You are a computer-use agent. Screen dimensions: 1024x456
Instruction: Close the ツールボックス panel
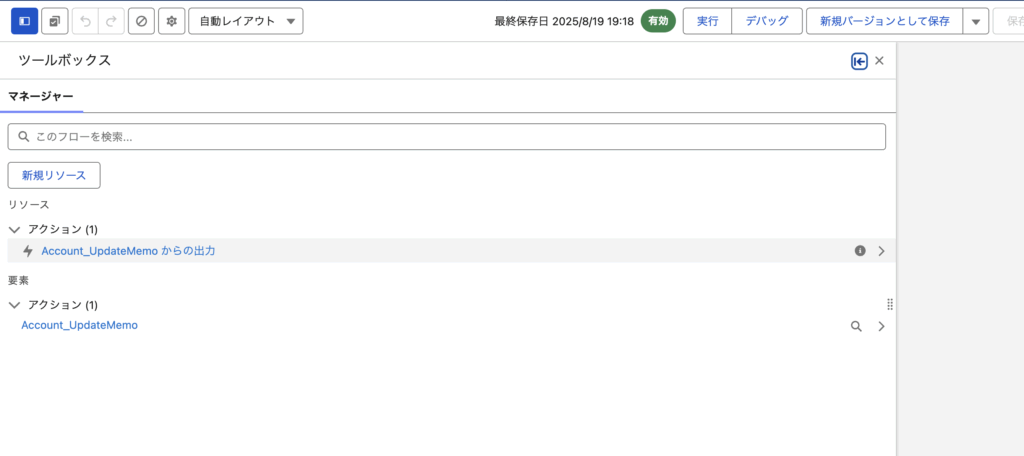(x=880, y=61)
